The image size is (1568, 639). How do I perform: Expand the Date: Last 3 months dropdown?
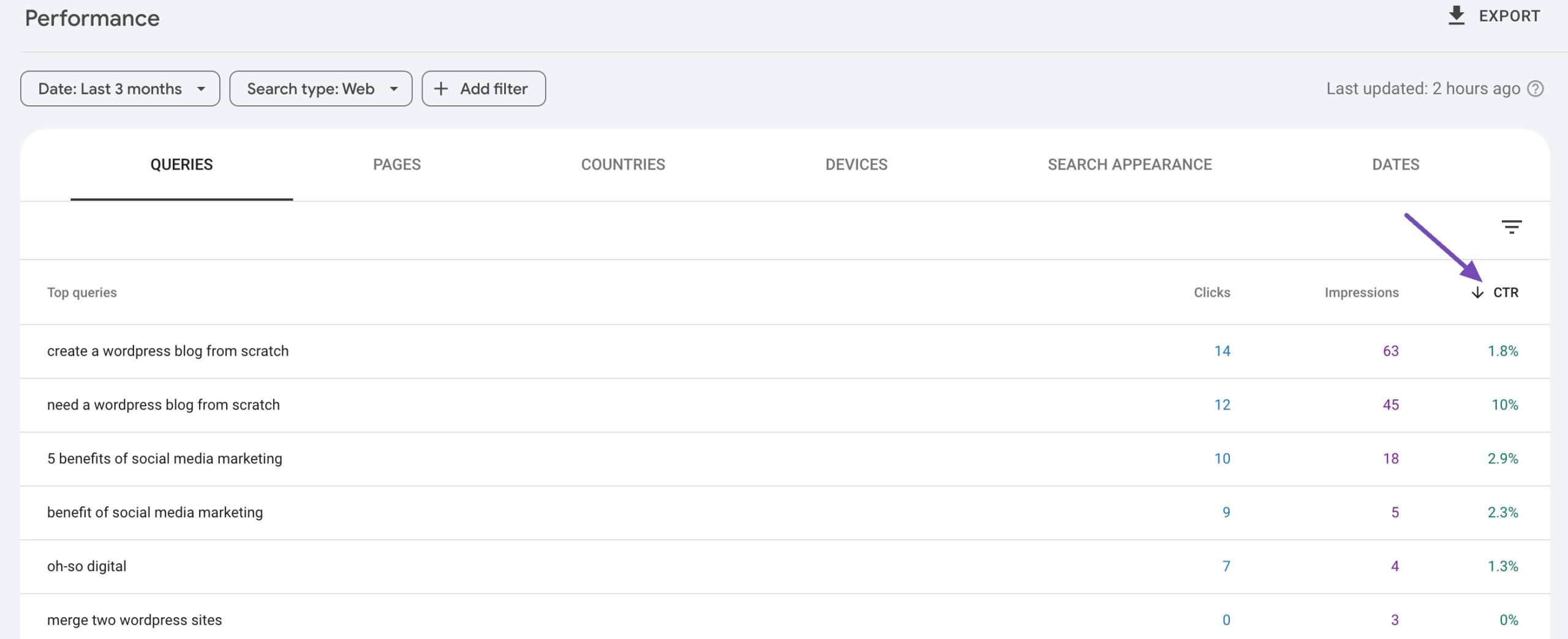click(x=120, y=89)
